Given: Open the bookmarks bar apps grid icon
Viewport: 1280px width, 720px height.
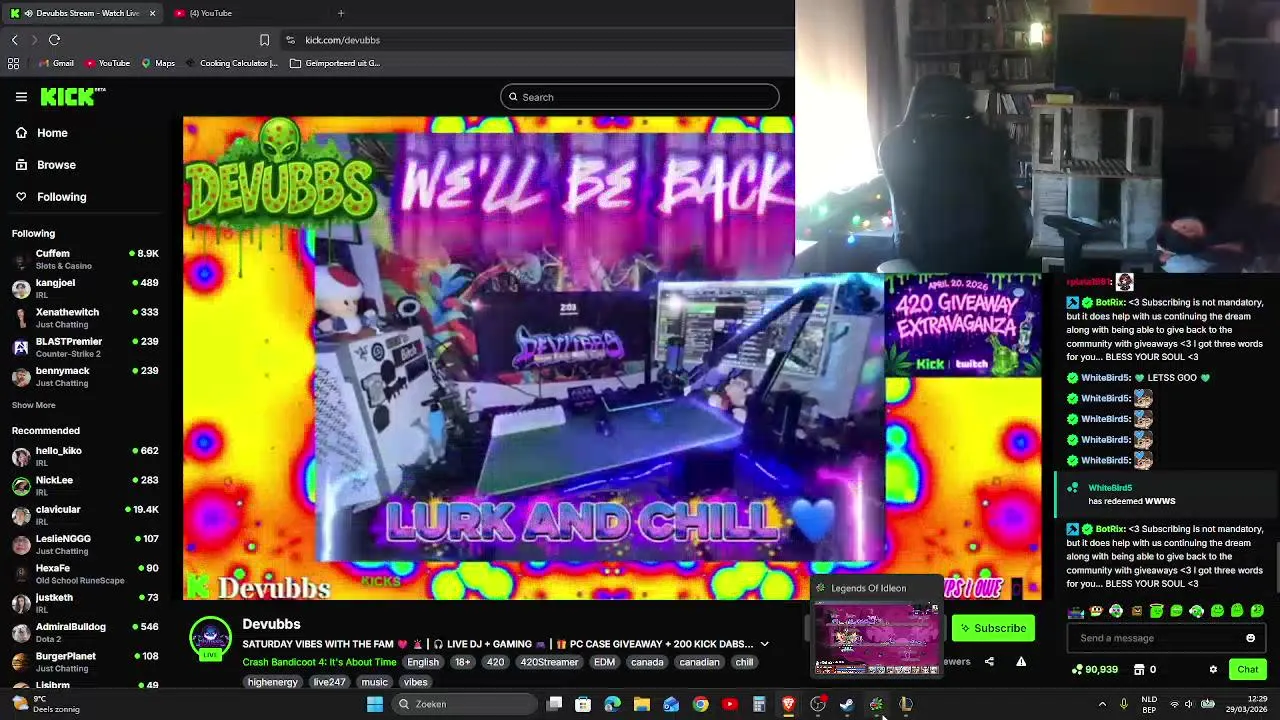Looking at the screenshot, I should pos(13,63).
